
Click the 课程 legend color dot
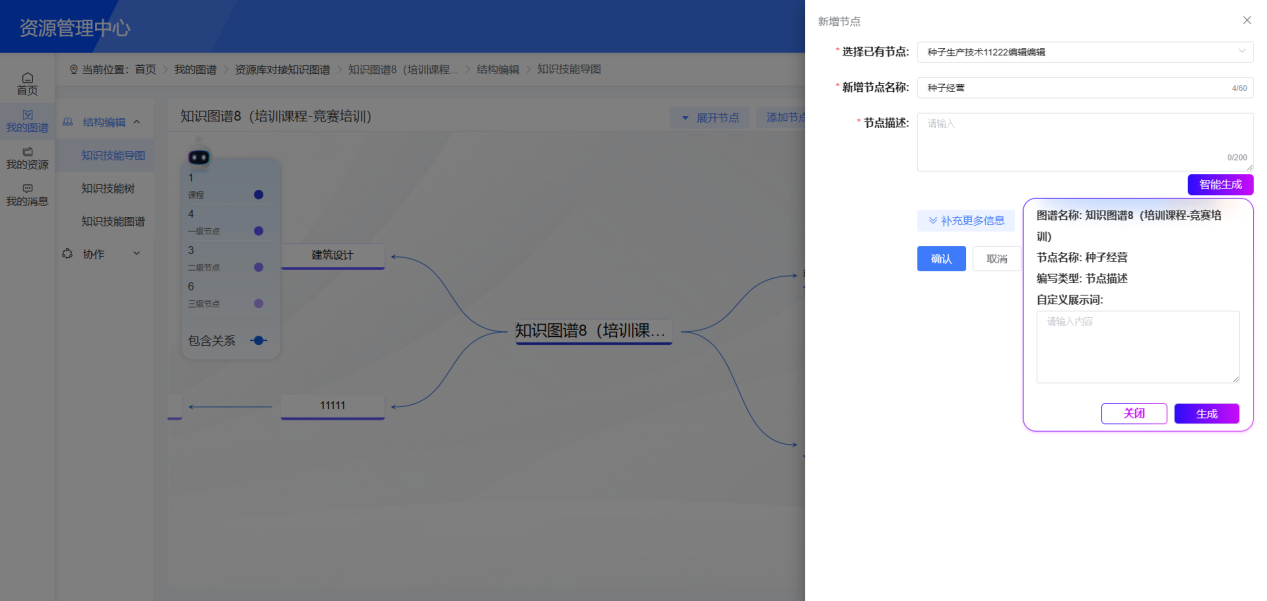click(x=258, y=195)
